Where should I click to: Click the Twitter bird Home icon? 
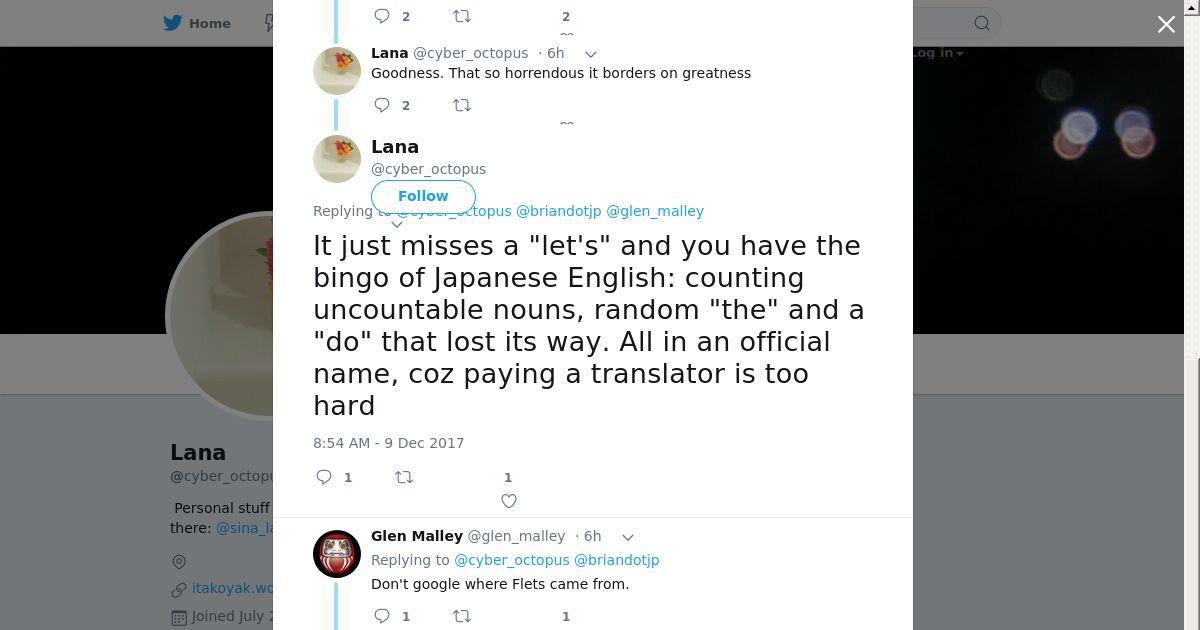(x=173, y=23)
